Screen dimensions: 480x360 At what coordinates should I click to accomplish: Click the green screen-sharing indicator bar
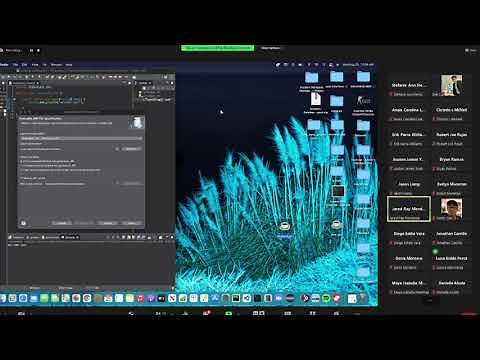tap(217, 48)
